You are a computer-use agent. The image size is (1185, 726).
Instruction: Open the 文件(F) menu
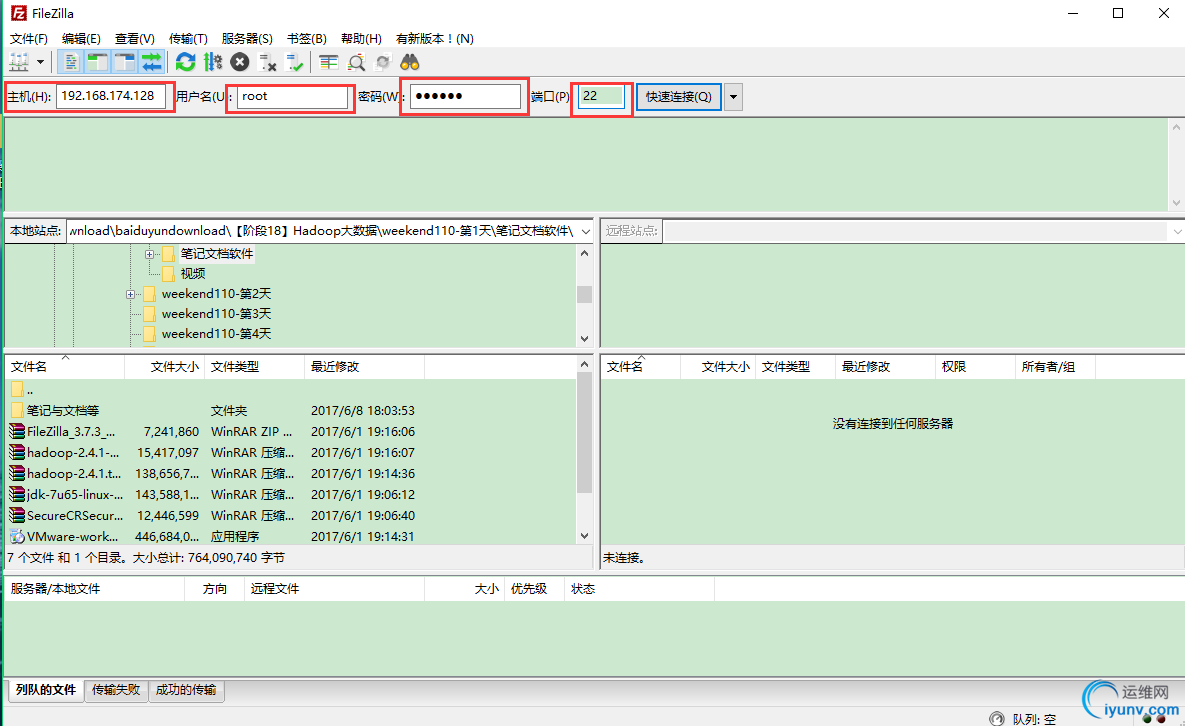(29, 39)
